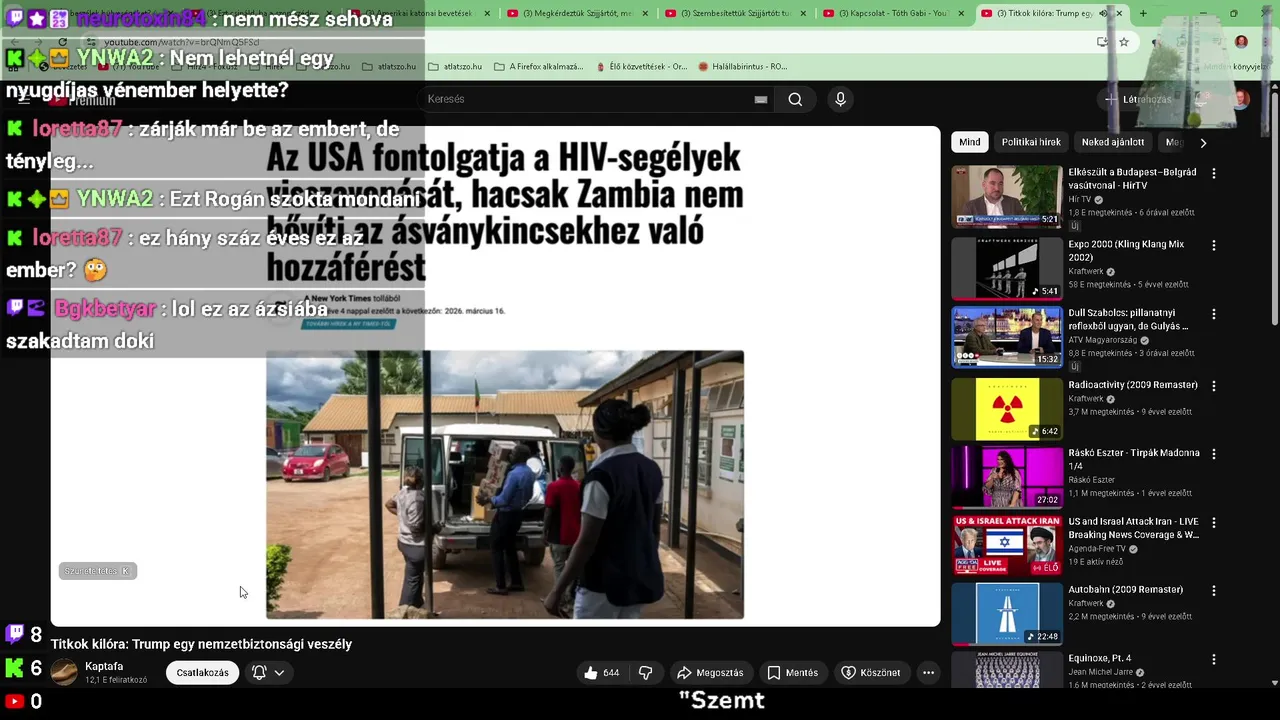The image size is (1280, 720).
Task: Select the Neked ajánlott filter chip
Action: (1113, 142)
